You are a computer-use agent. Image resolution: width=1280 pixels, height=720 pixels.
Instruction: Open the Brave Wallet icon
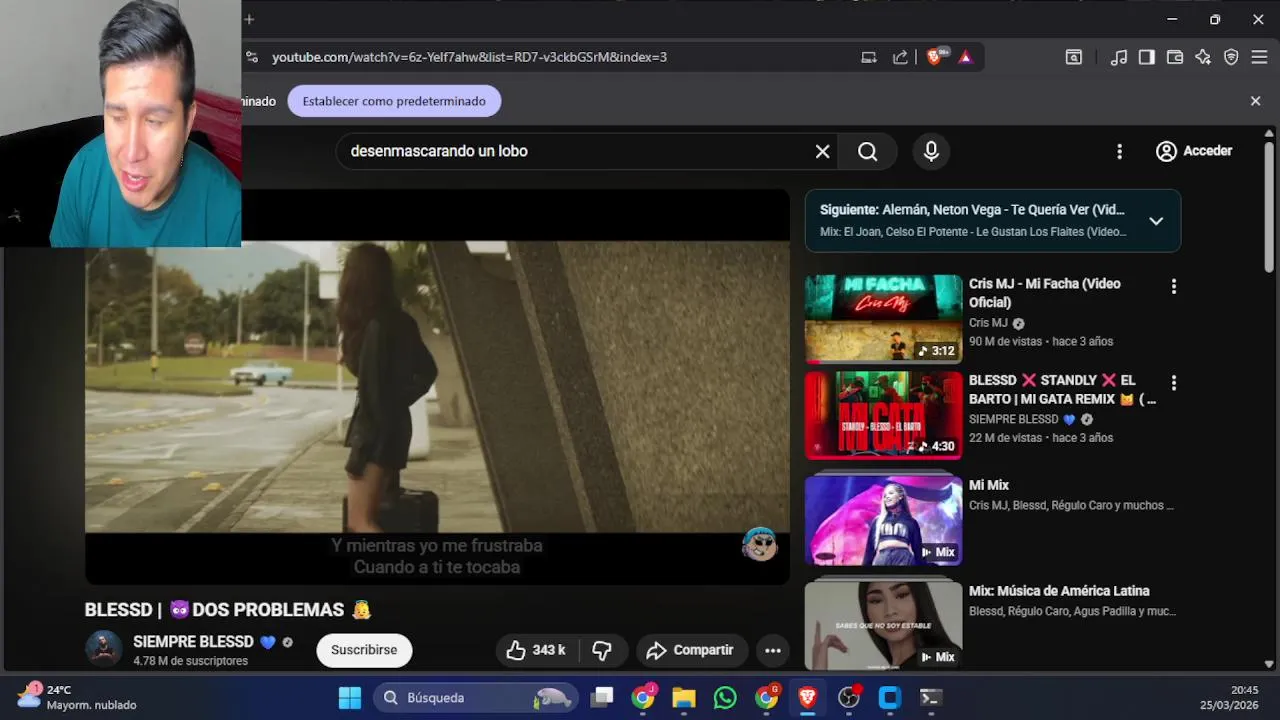(x=1175, y=57)
